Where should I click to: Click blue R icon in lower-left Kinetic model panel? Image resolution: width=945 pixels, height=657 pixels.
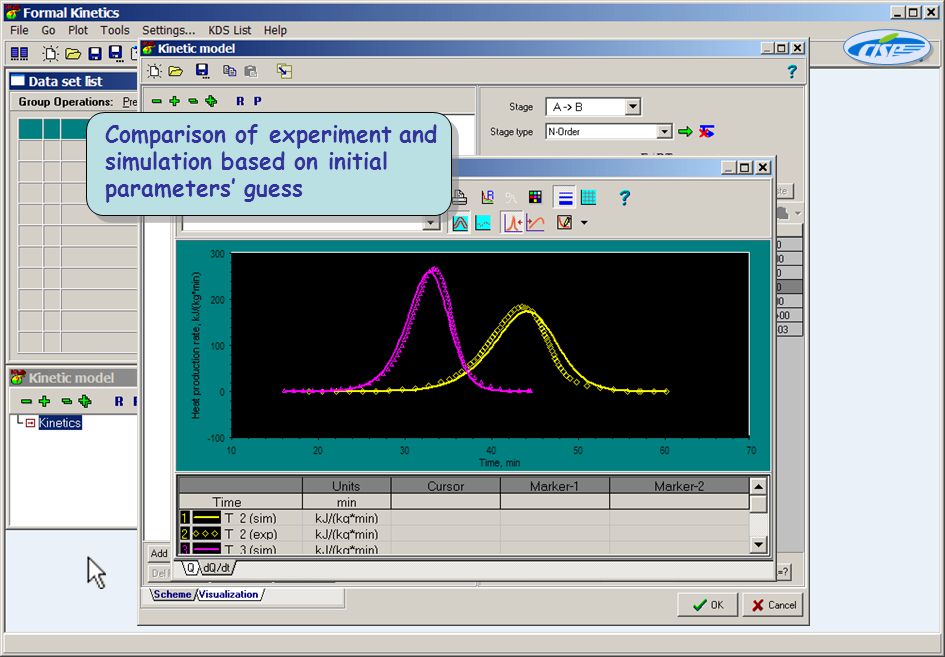(119, 401)
